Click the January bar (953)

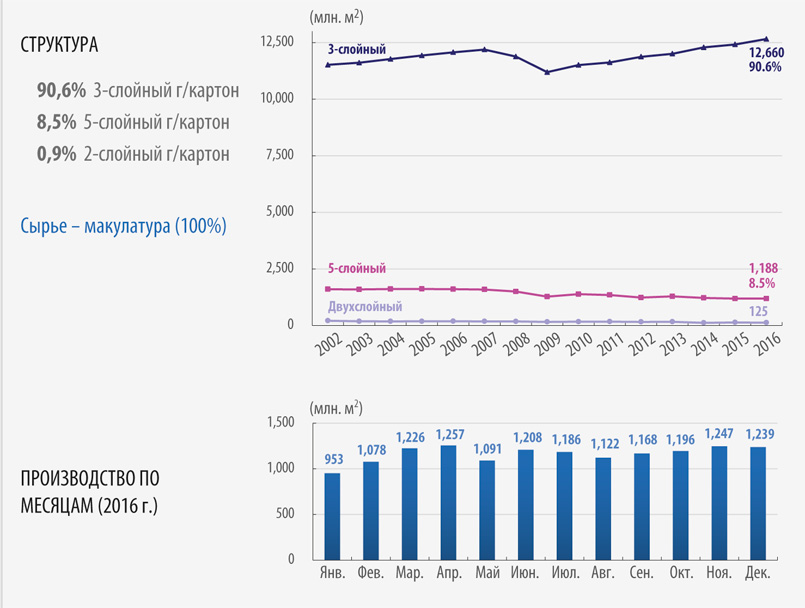[332, 516]
